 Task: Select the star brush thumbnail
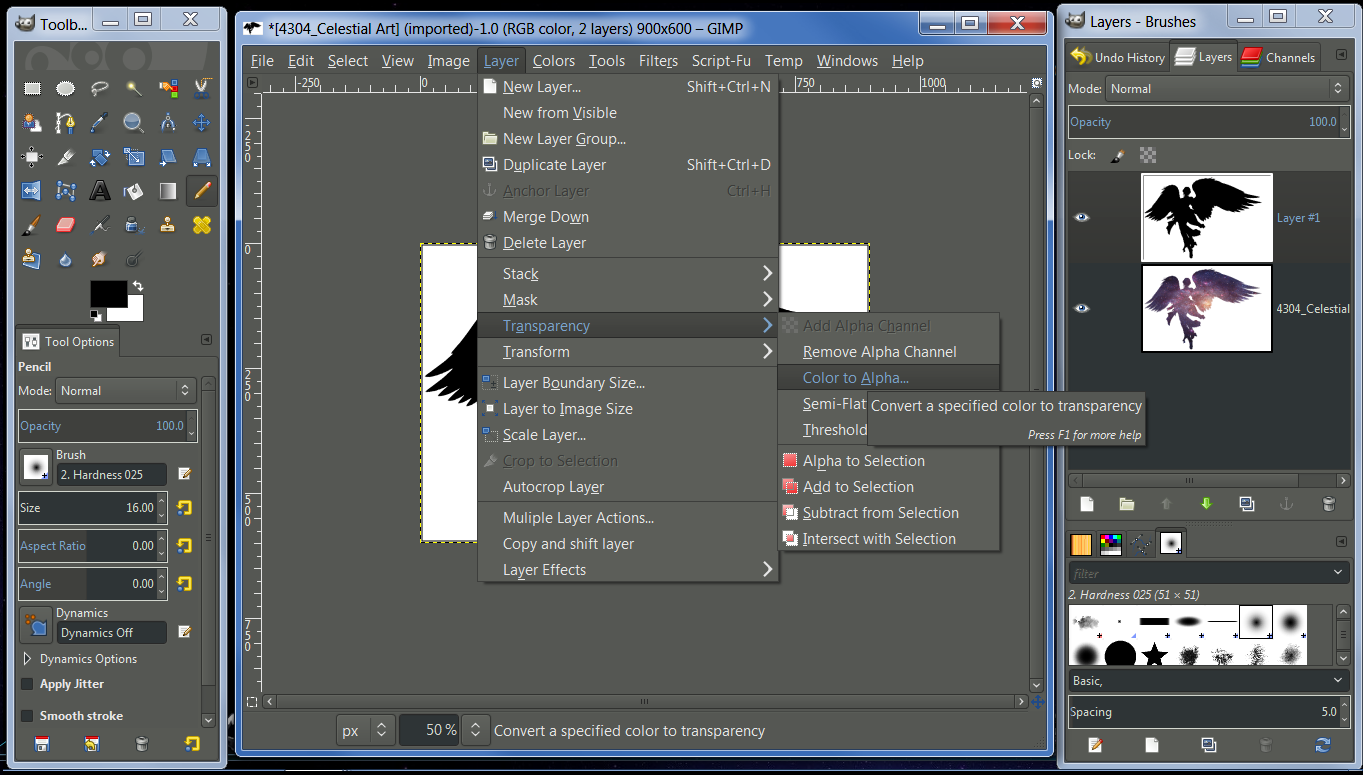[1155, 655]
